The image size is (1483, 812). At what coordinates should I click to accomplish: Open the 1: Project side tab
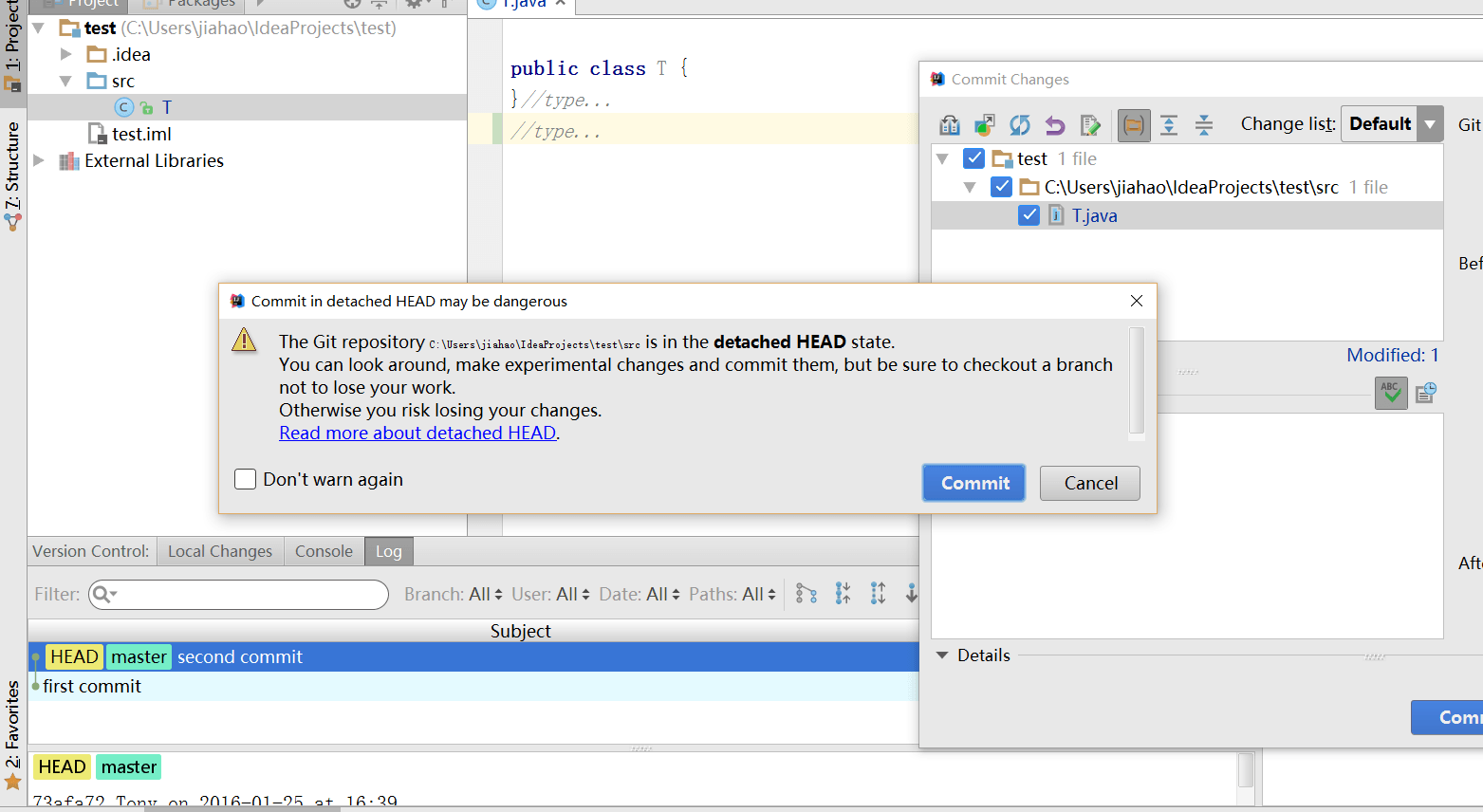(x=12, y=46)
